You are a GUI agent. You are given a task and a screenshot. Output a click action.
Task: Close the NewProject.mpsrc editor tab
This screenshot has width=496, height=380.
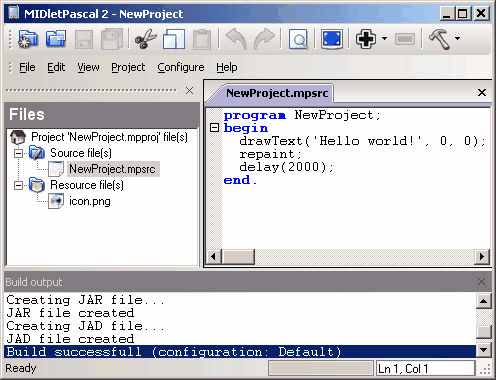[x=482, y=92]
